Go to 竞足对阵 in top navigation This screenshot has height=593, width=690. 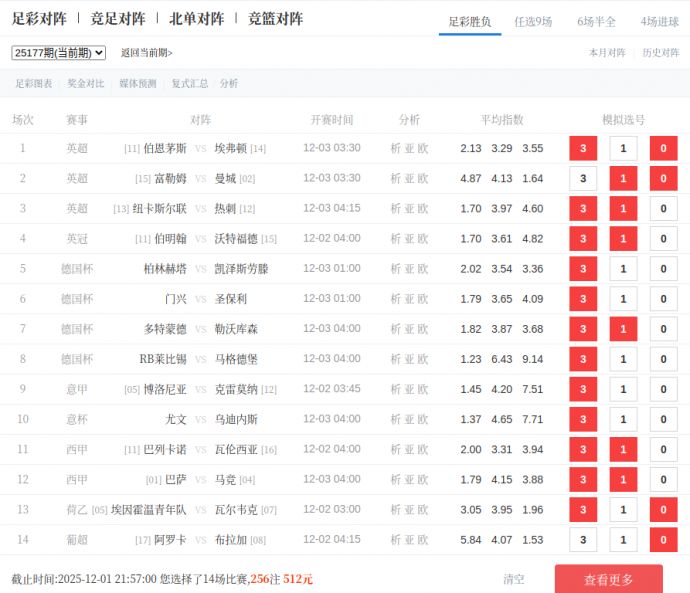point(118,19)
